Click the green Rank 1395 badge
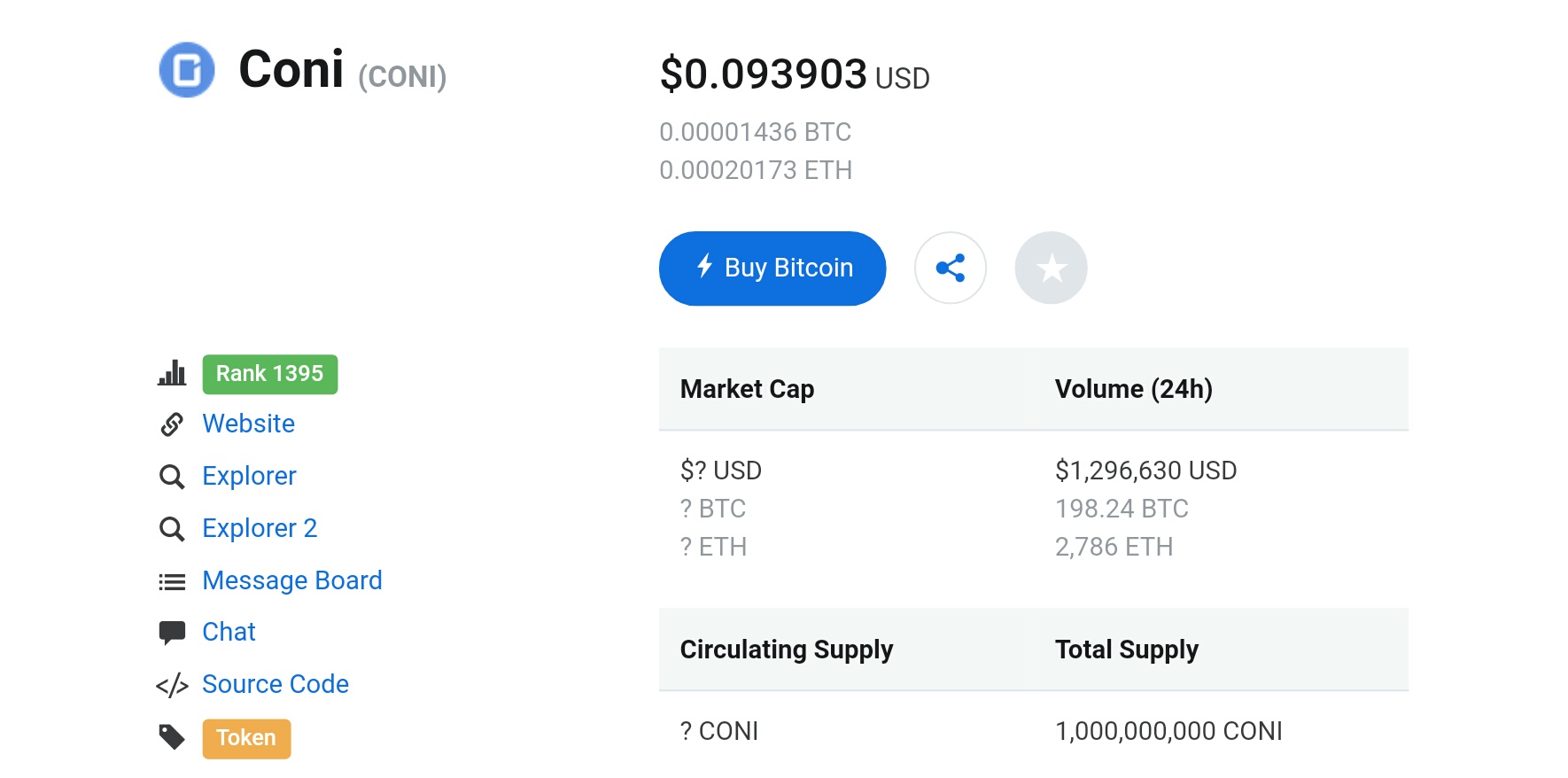 point(269,374)
